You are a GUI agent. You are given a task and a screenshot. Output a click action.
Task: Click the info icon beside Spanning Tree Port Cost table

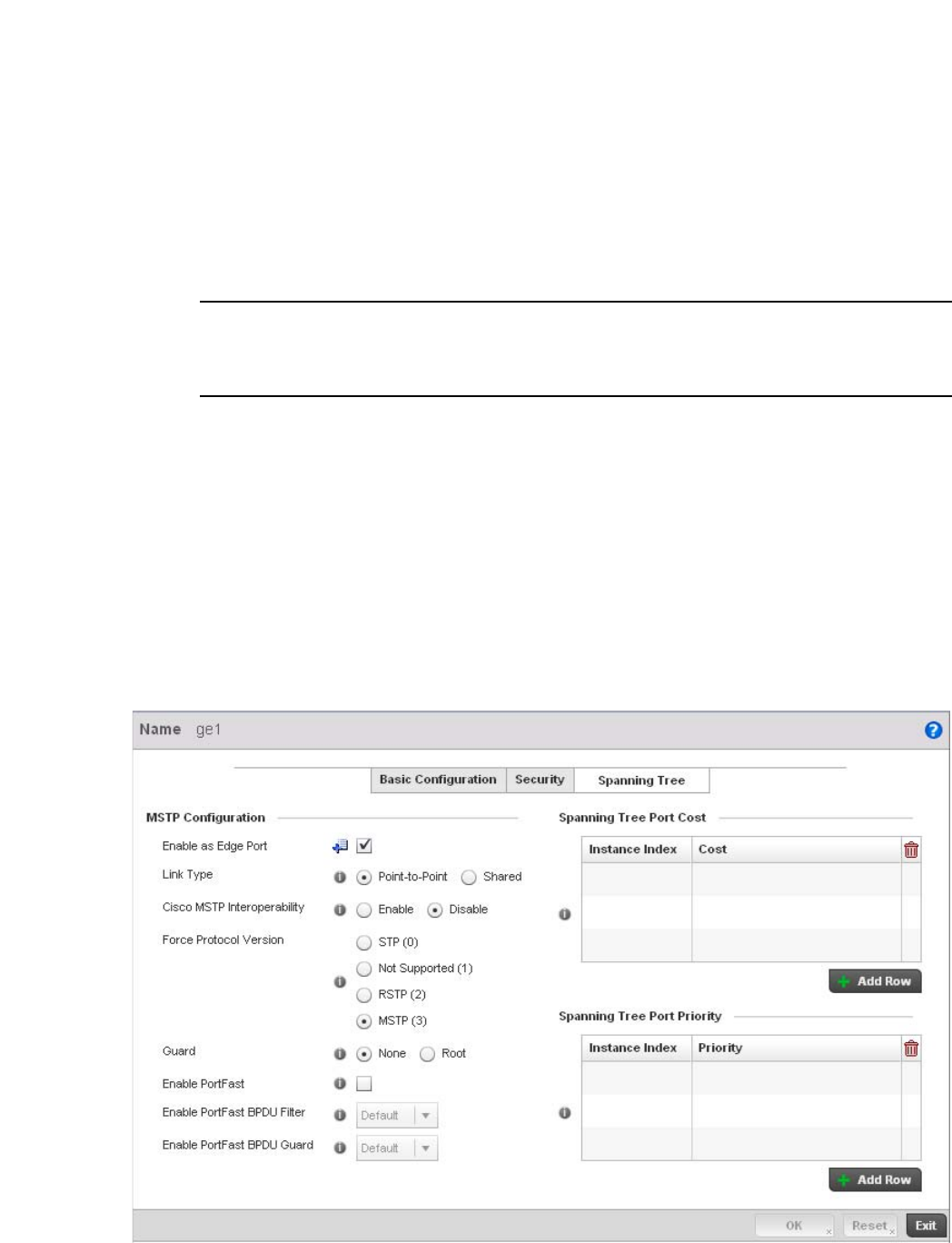coord(565,914)
